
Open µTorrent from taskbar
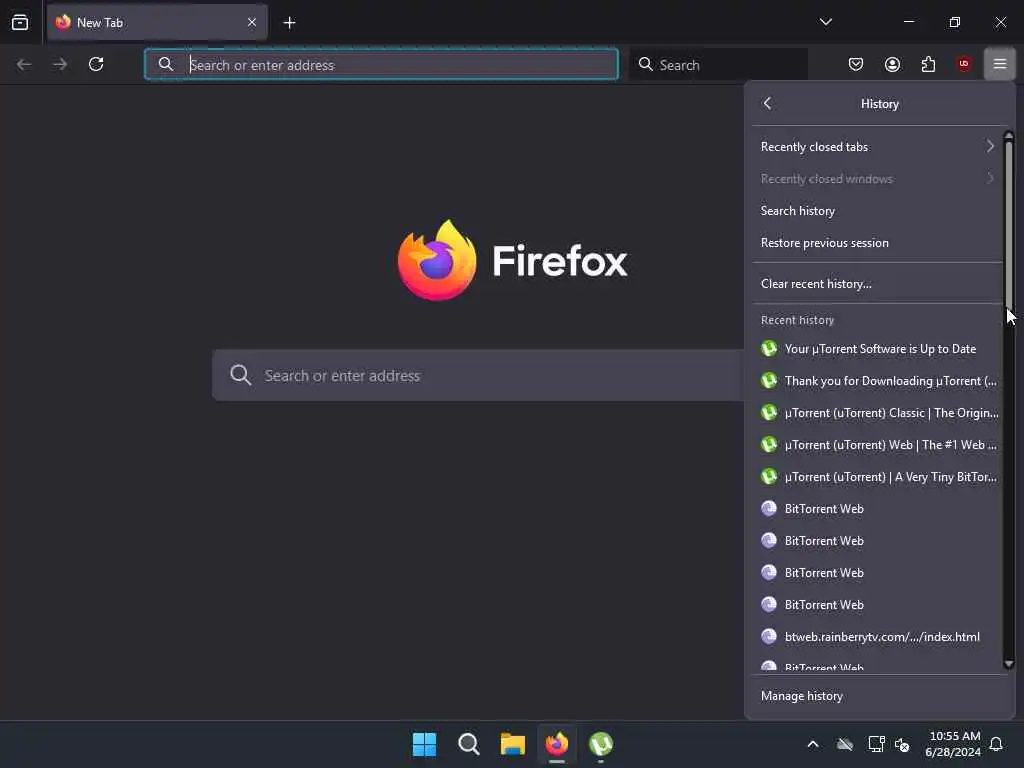[601, 744]
